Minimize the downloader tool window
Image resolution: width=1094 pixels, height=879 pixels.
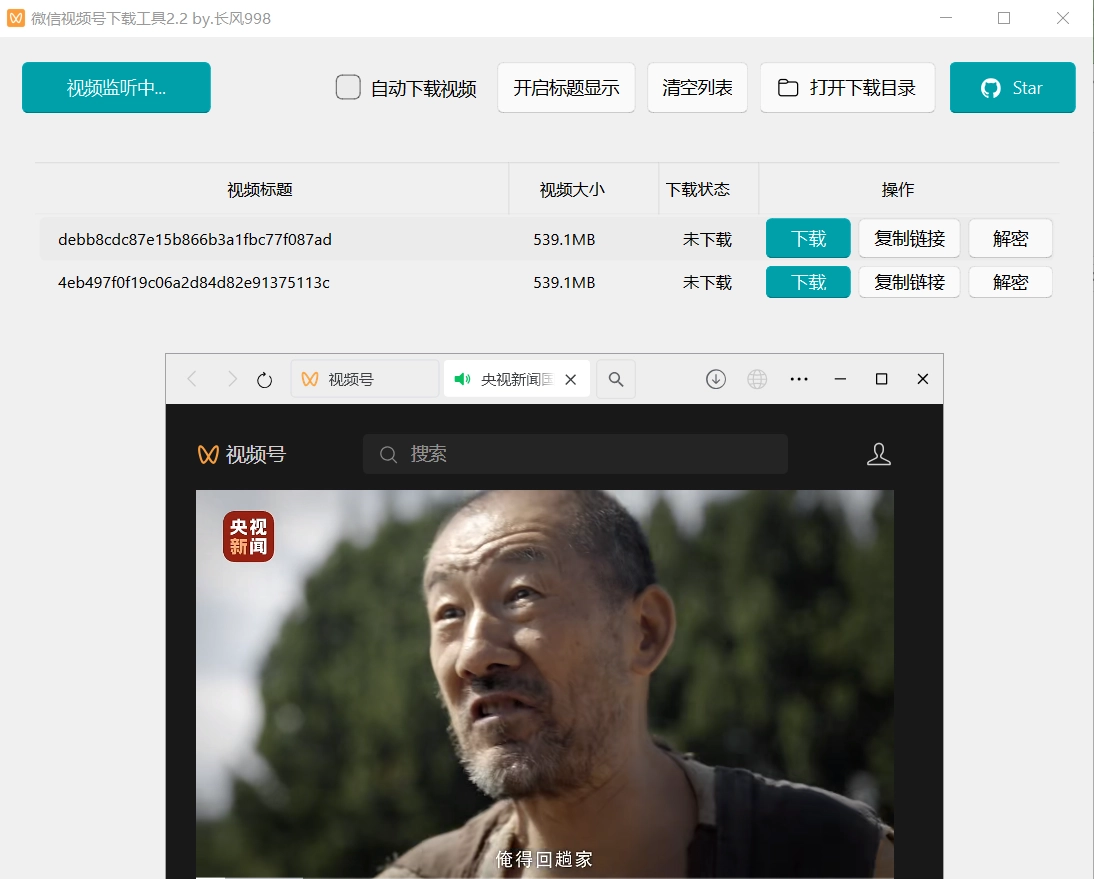pyautogui.click(x=946, y=17)
